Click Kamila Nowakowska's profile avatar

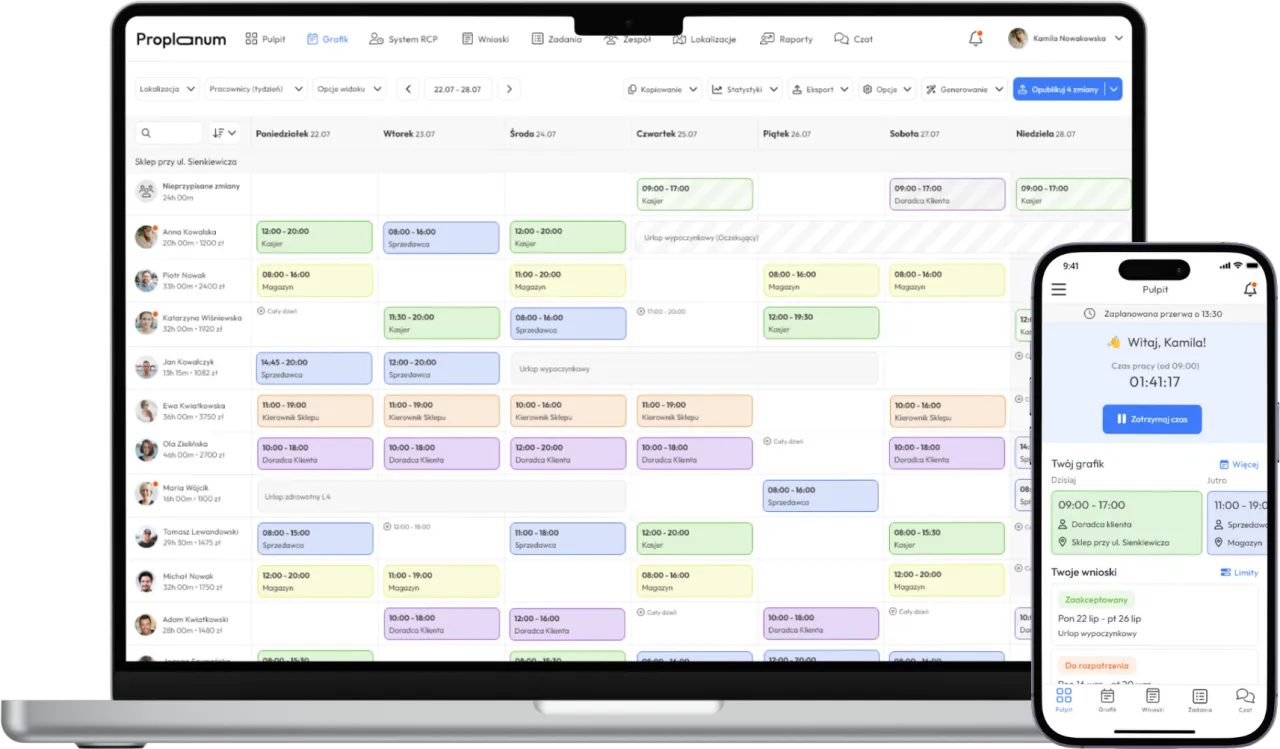[1018, 38]
